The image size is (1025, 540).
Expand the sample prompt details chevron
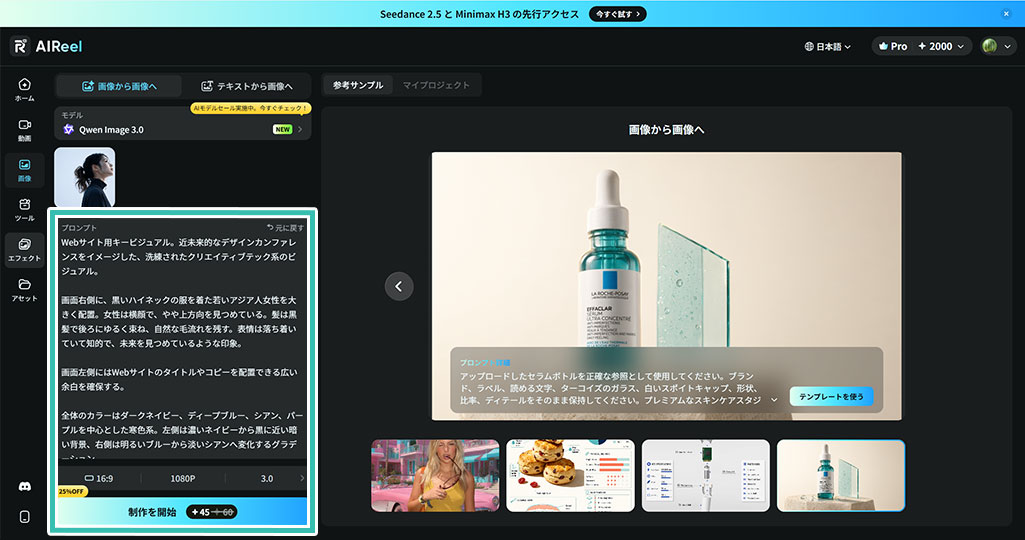coord(774,400)
